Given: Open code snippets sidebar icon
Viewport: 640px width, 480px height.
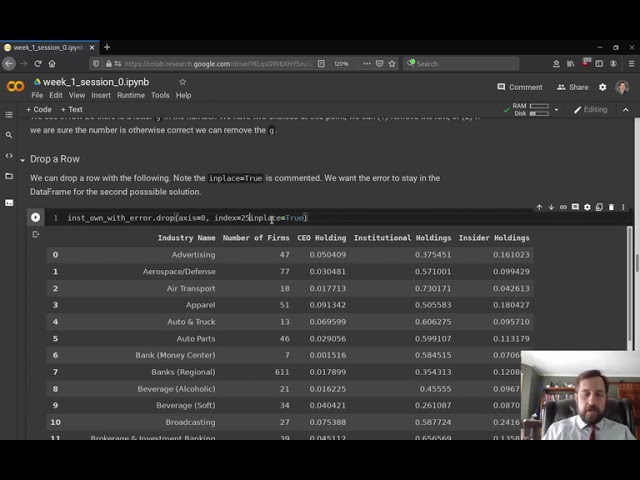Looking at the screenshot, I should click(9, 156).
